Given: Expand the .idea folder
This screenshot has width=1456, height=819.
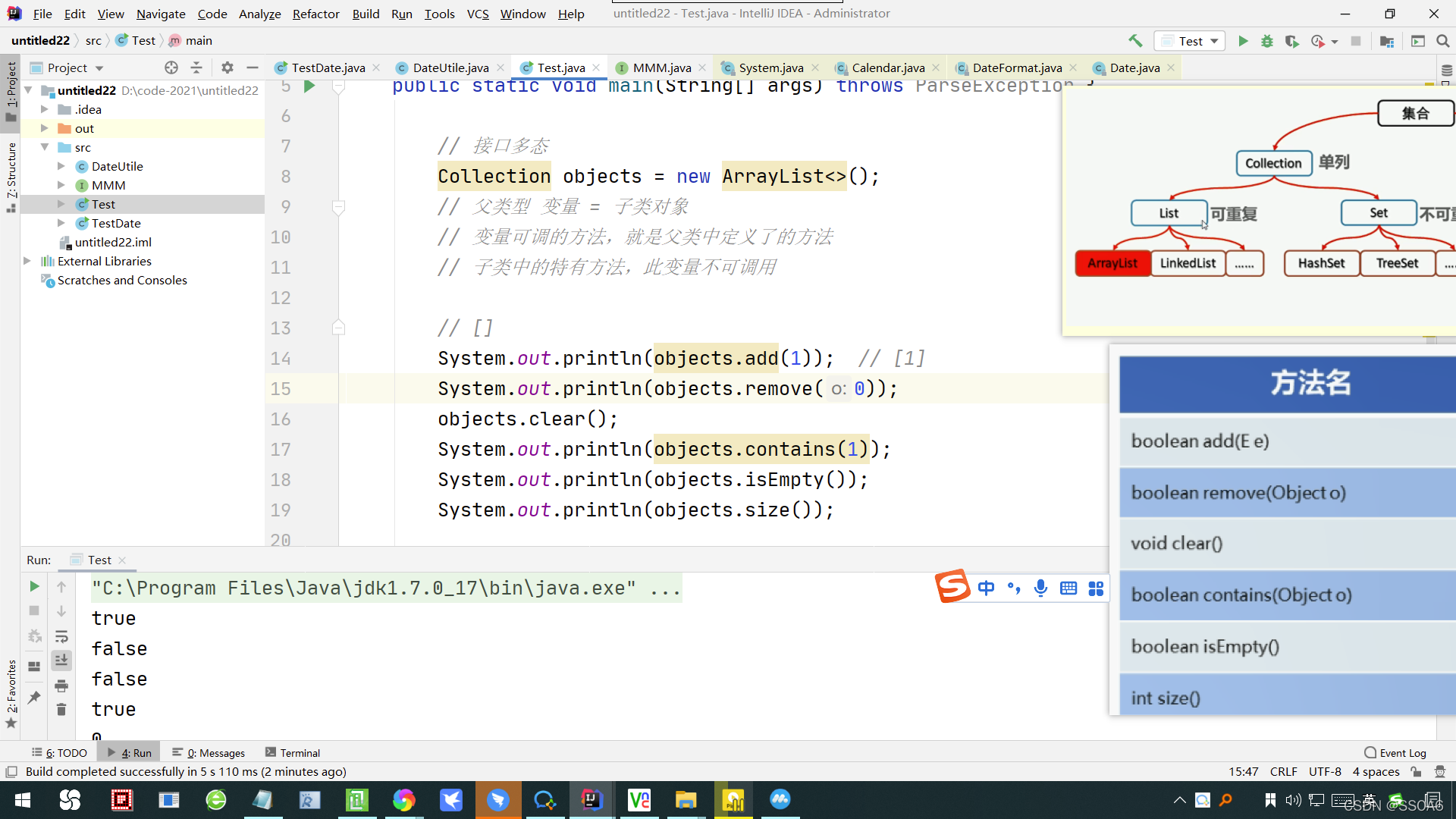Looking at the screenshot, I should pos(45,109).
